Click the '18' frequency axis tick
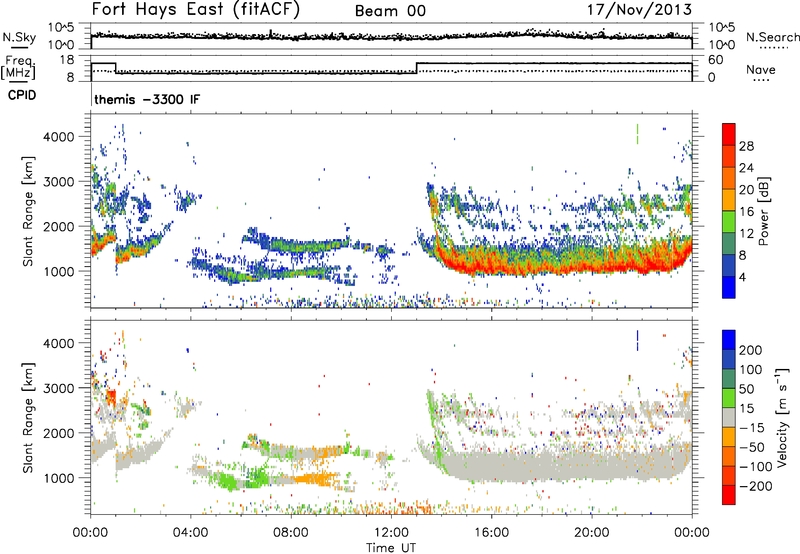 click(x=67, y=60)
